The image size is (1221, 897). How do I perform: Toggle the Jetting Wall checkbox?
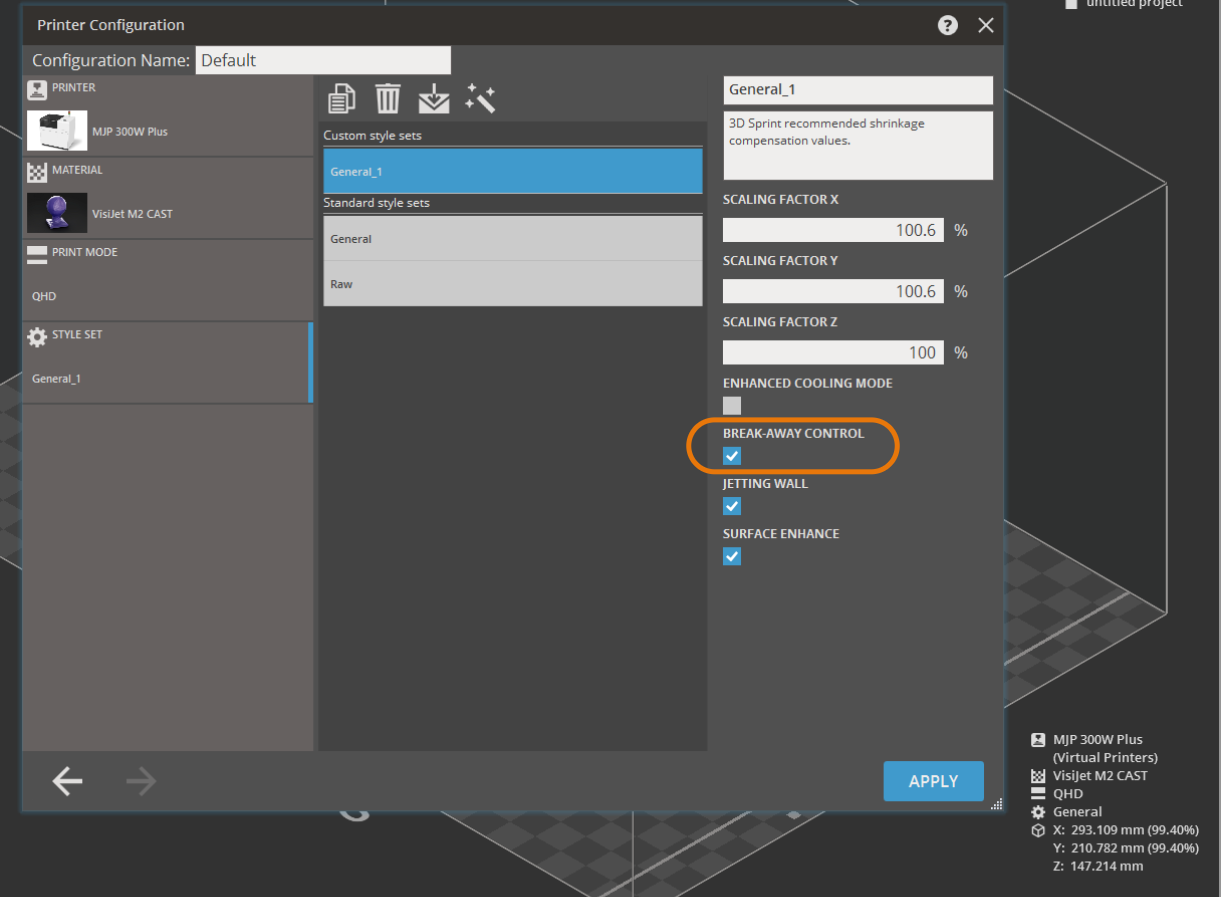pyautogui.click(x=732, y=506)
